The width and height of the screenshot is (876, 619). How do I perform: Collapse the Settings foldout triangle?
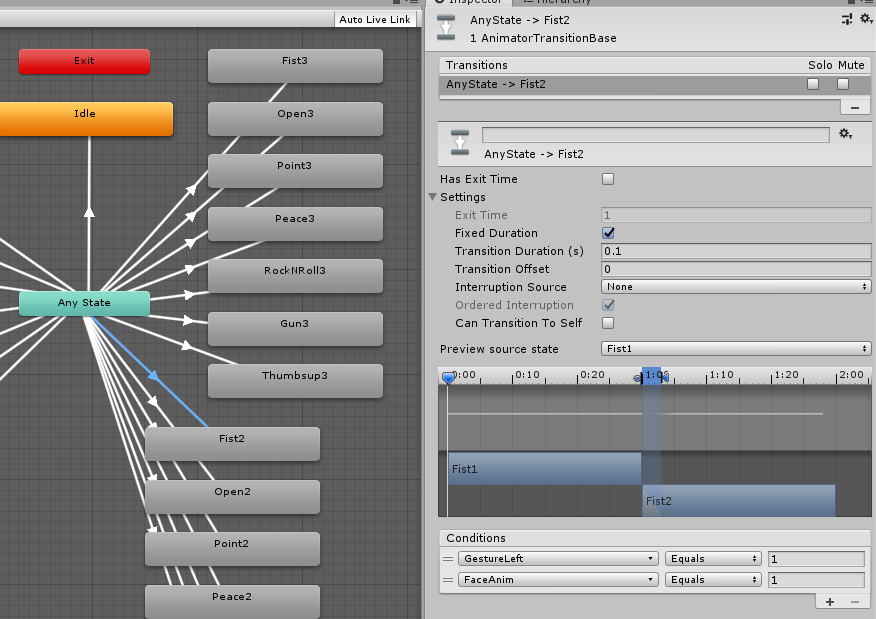433,197
